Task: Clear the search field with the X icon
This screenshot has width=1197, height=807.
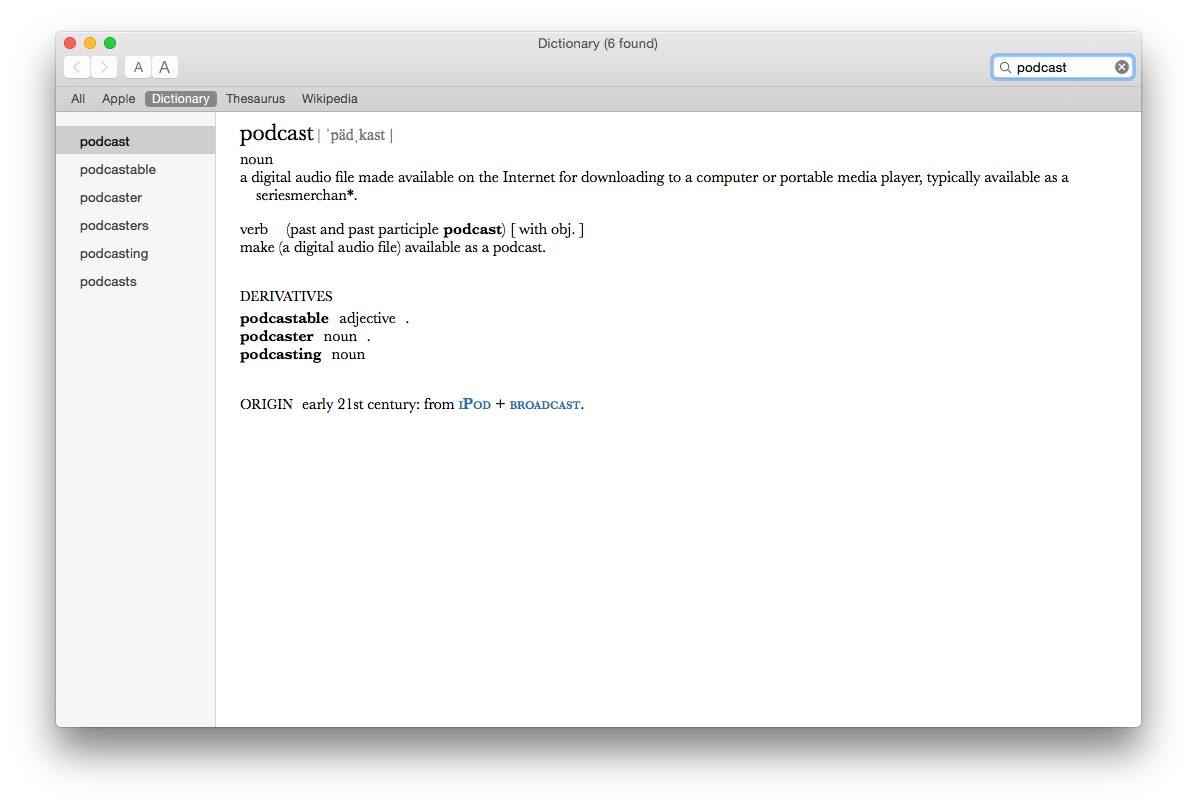Action: coord(1121,67)
